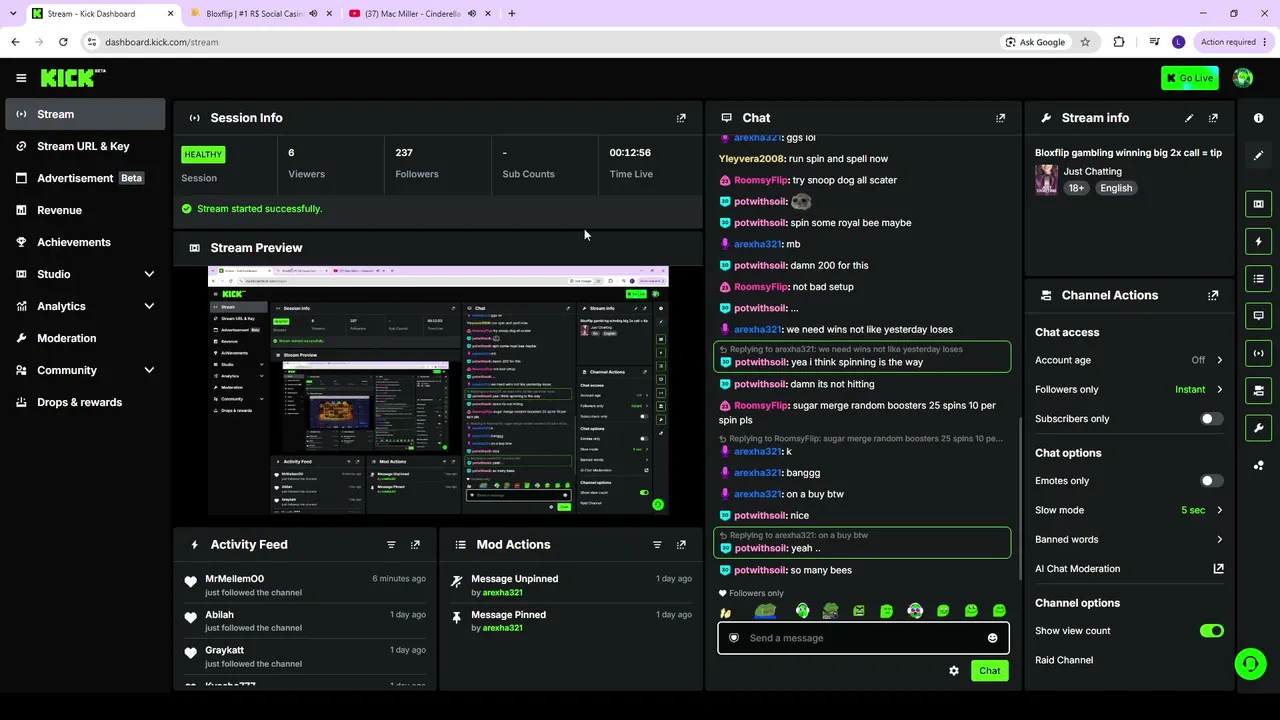Click the Just Chatting category thumbnail

[1046, 180]
